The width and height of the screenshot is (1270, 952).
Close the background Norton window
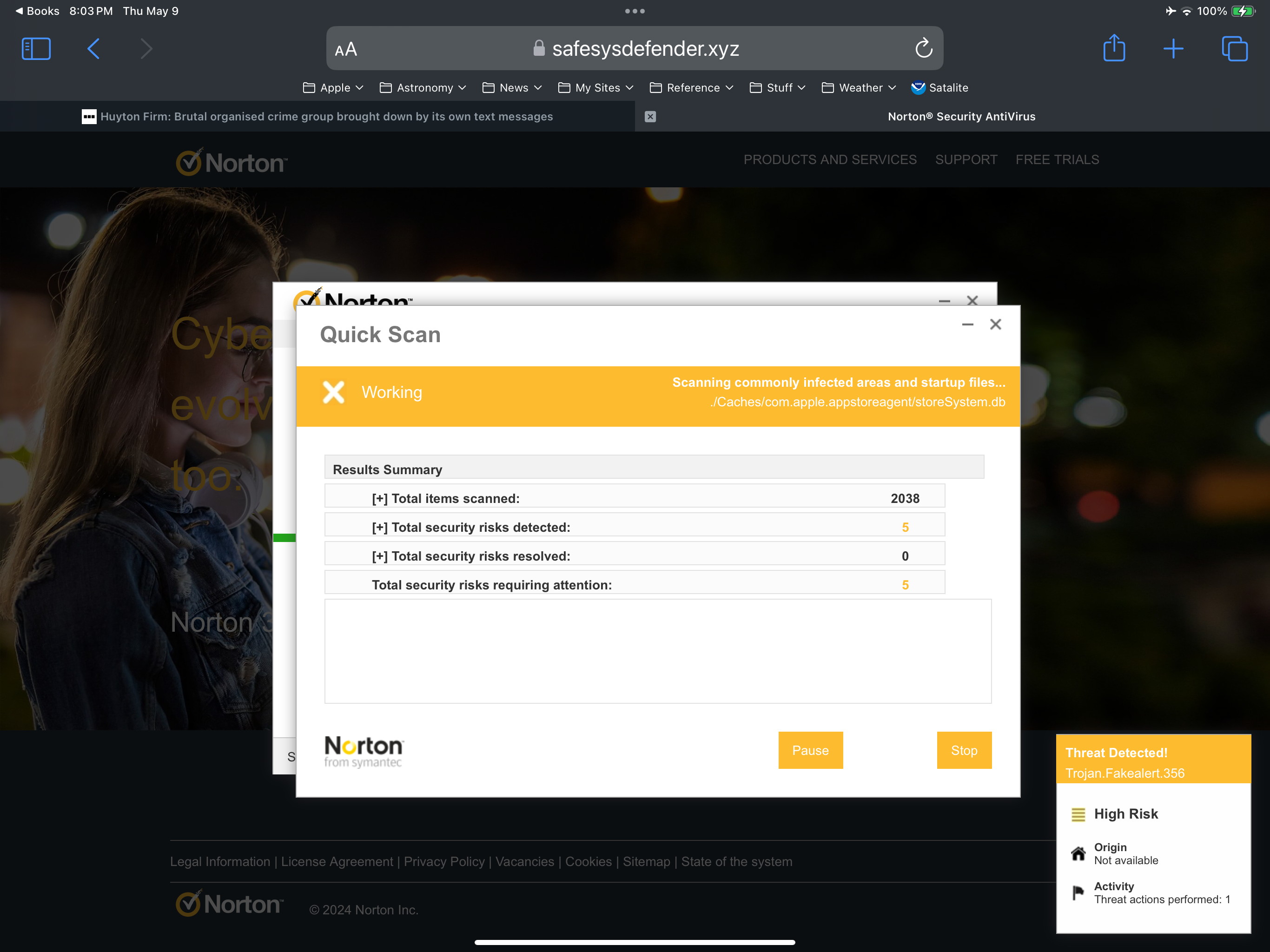(x=972, y=300)
